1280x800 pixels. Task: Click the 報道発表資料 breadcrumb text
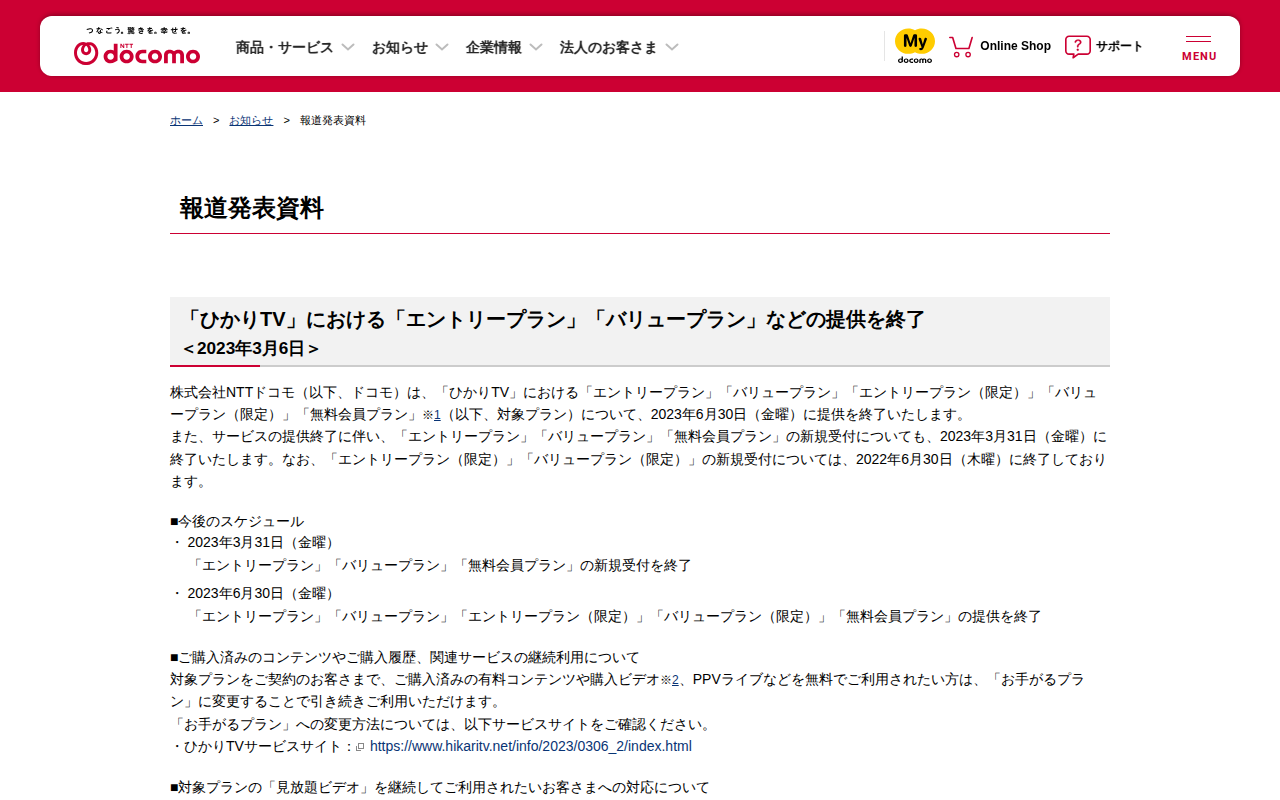[x=333, y=121]
